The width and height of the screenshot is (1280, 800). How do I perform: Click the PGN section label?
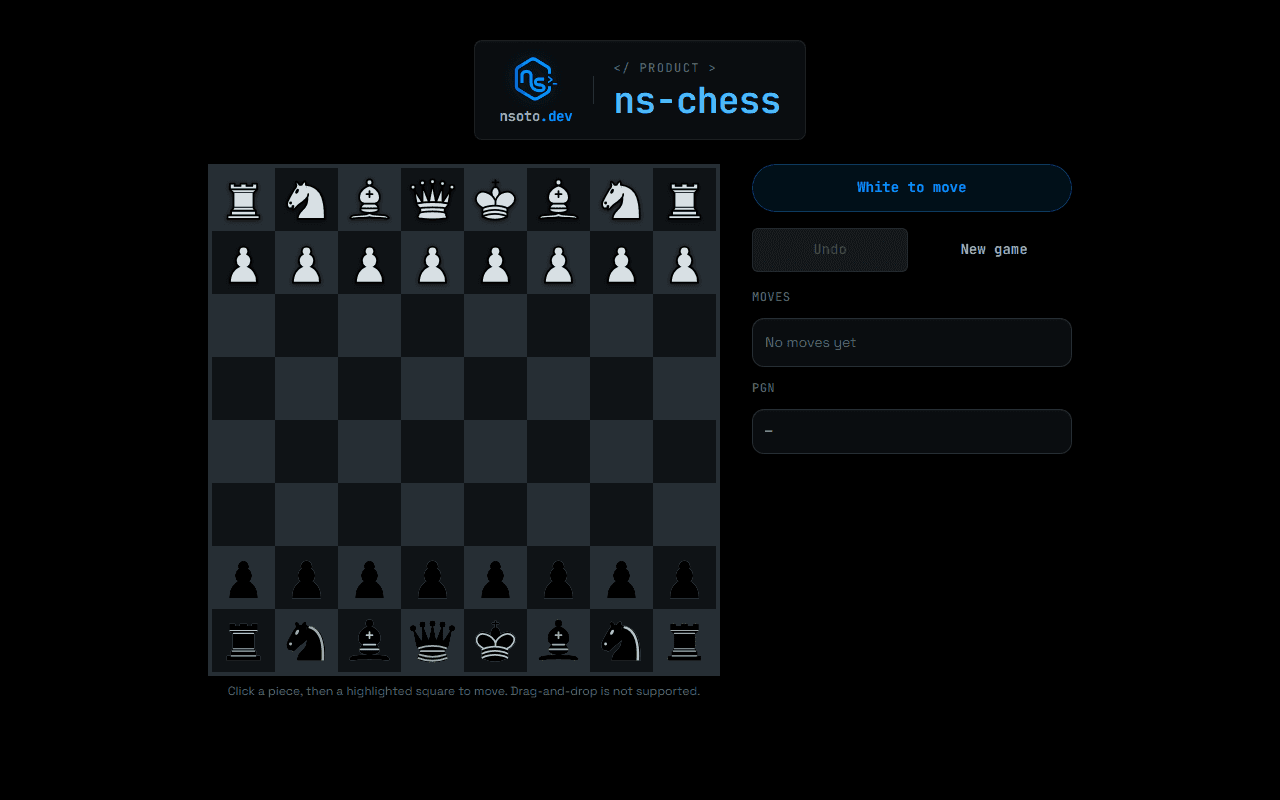click(x=763, y=388)
